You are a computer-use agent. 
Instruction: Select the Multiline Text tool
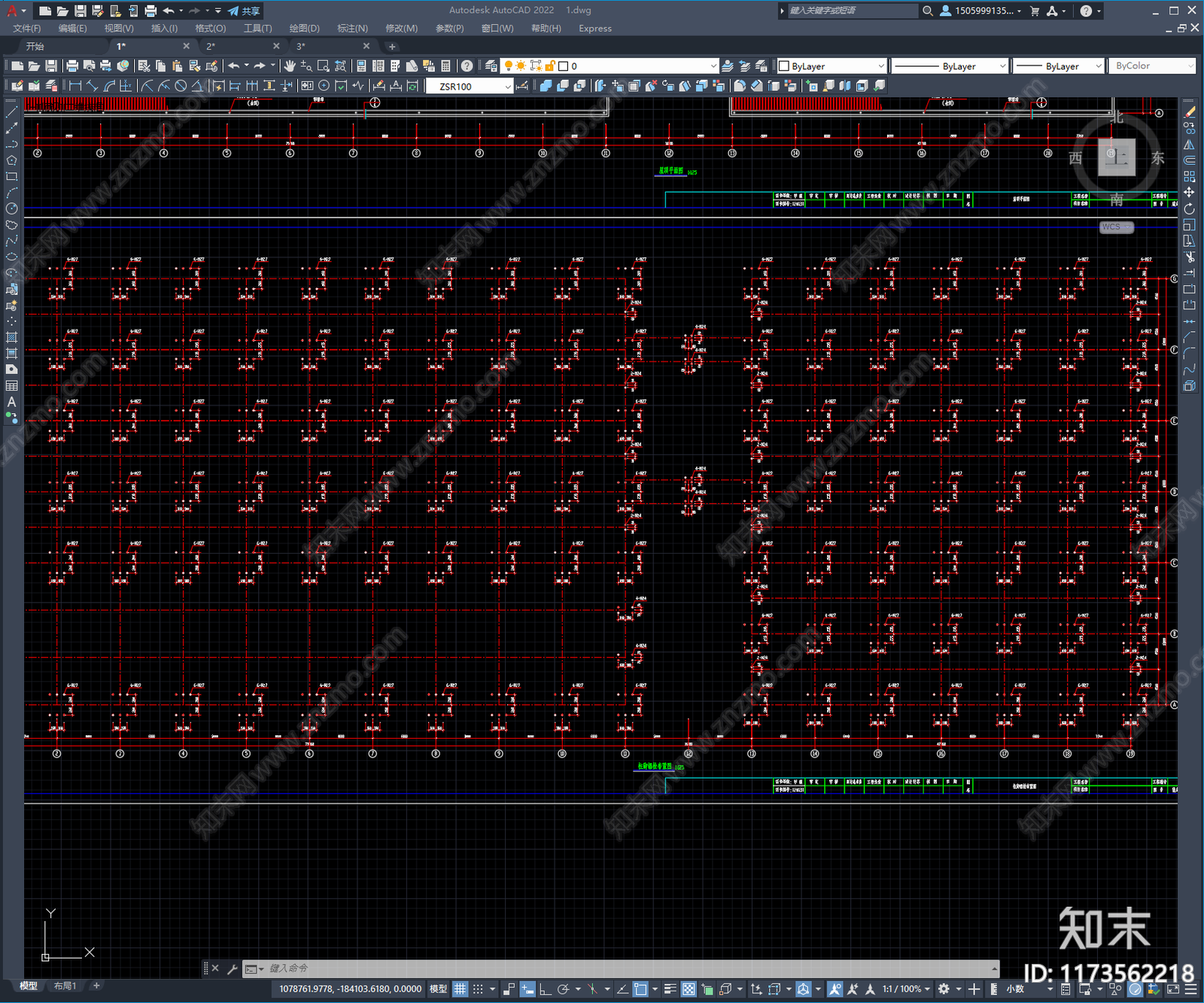tap(11, 402)
